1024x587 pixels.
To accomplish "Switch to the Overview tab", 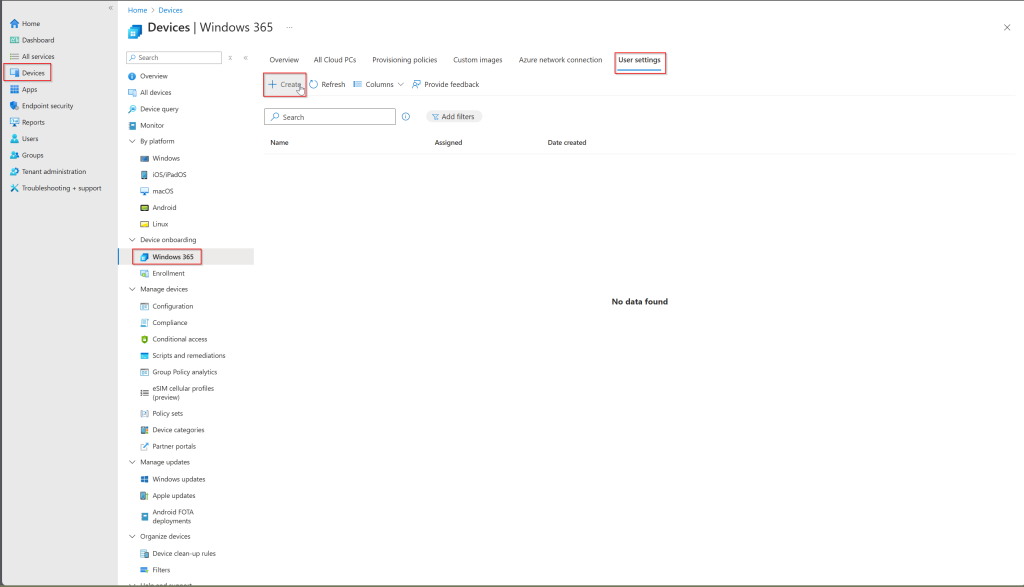I will (x=284, y=59).
